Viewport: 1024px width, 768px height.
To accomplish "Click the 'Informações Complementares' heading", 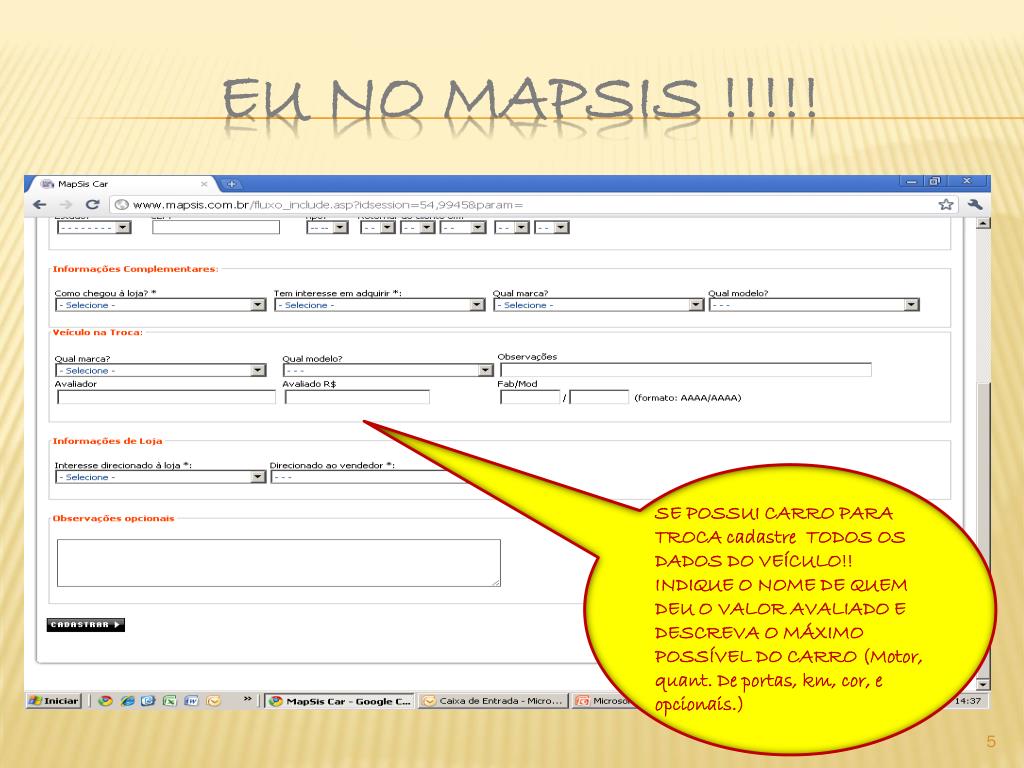I will pos(135,269).
